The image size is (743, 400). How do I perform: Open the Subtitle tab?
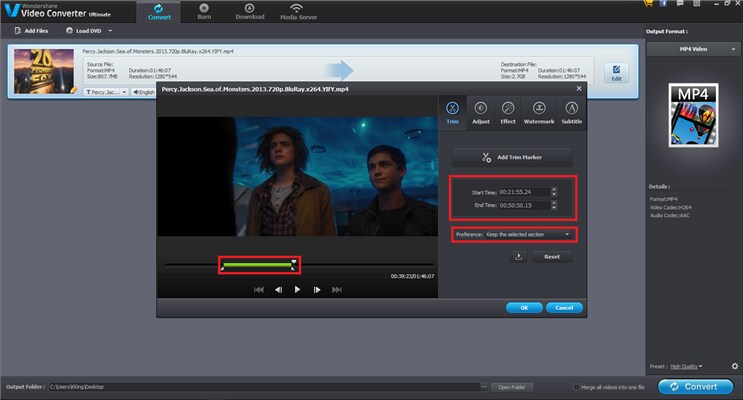coord(571,113)
